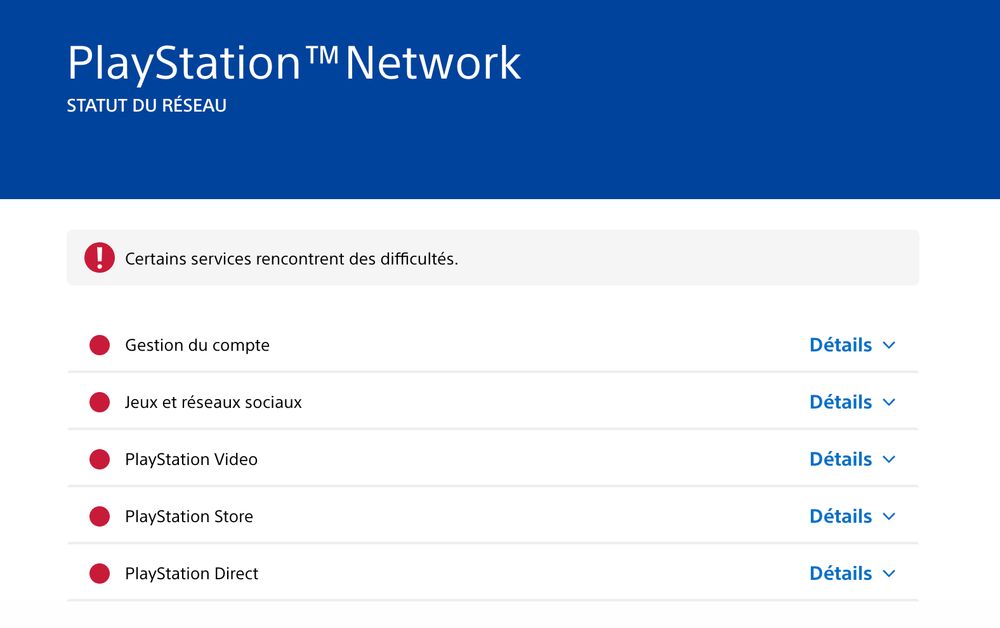The height and width of the screenshot is (628, 1000).
Task: Click red status dot for Gestion du compte
Action: tap(99, 345)
